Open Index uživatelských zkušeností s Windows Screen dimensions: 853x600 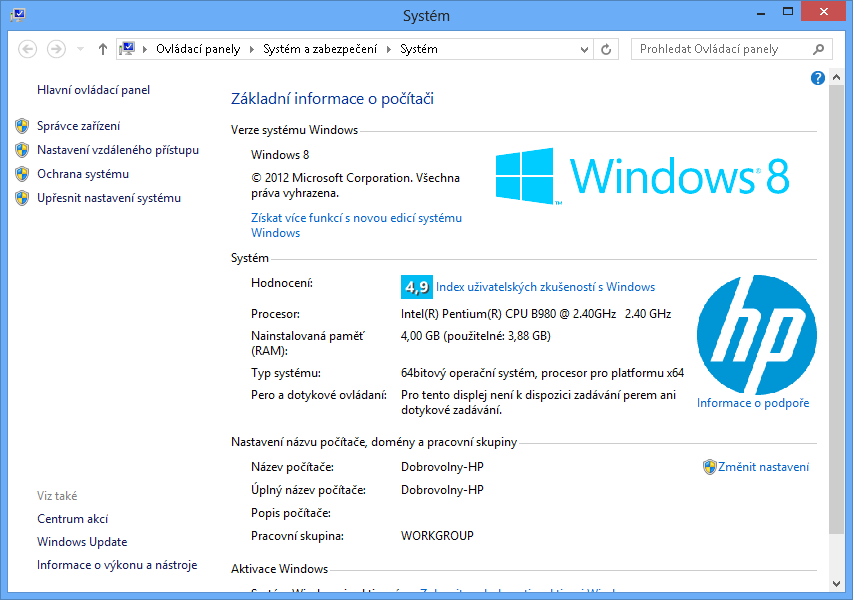pyautogui.click(x=545, y=287)
